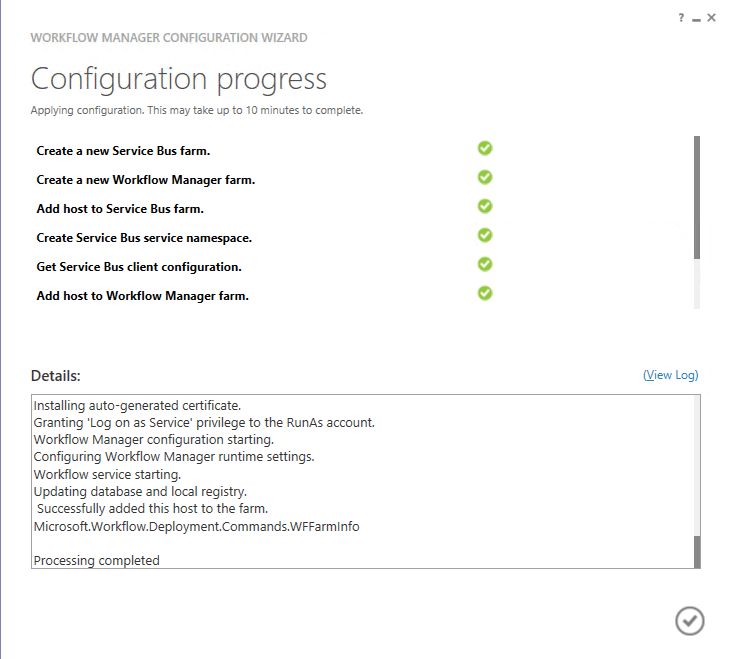Select 'Add host to Service Bus farm.' step
Viewport: 729px width, 659px height.
point(120,209)
